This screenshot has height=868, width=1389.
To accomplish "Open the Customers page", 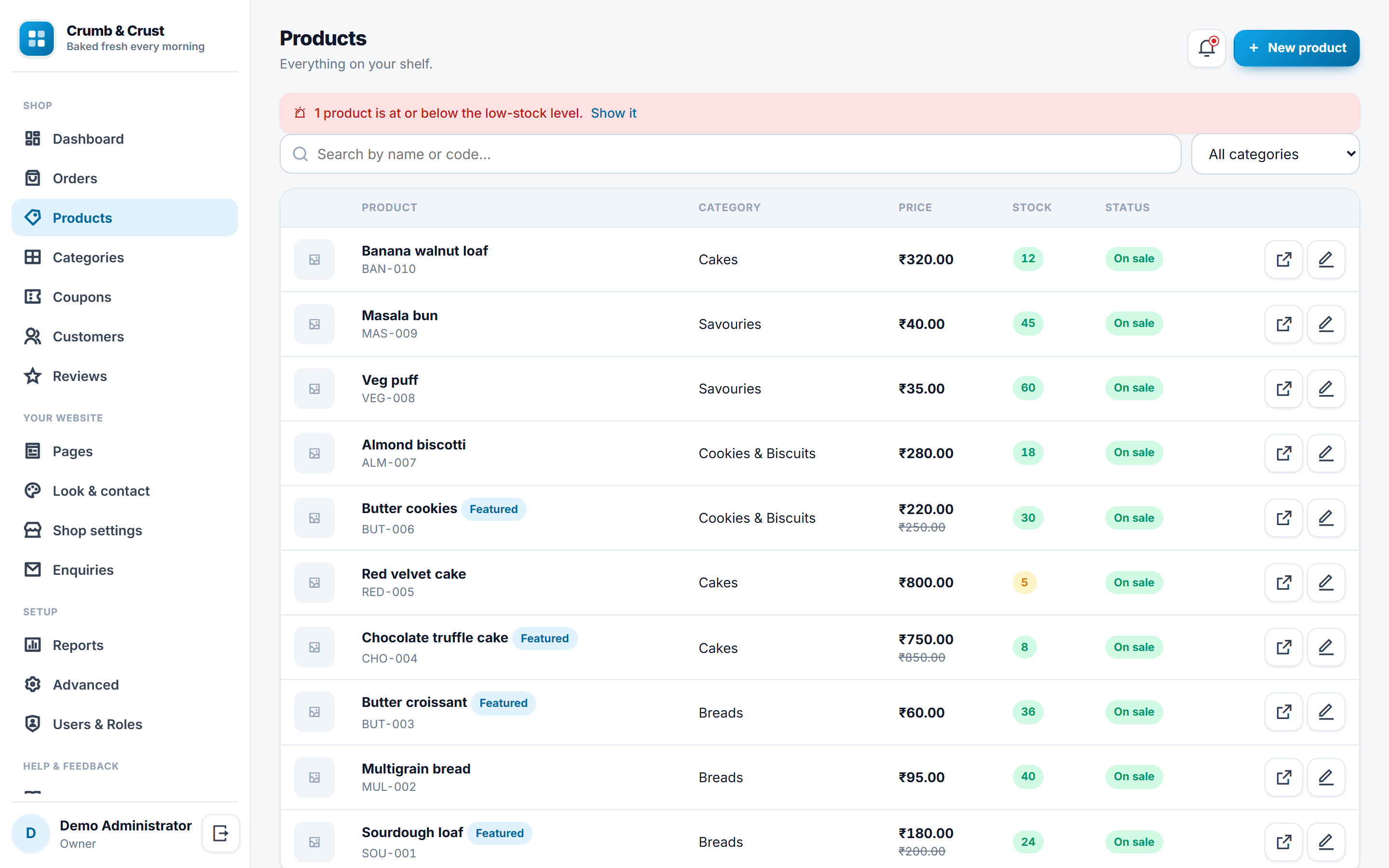I will coord(124,337).
